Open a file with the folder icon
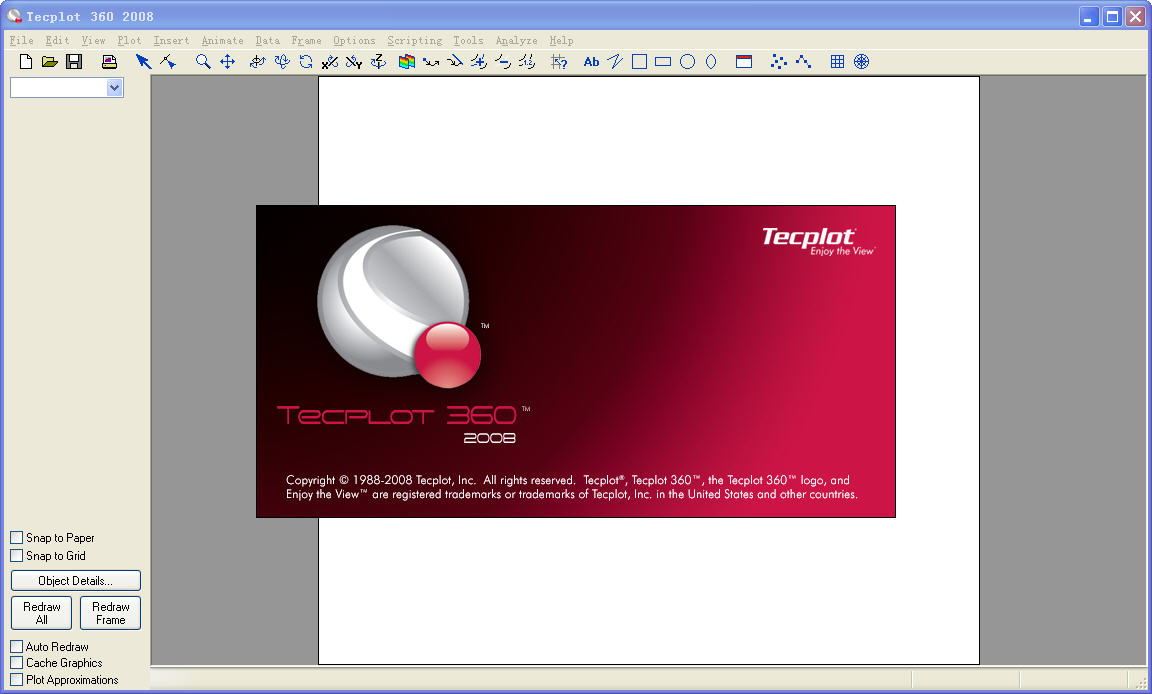 point(49,62)
